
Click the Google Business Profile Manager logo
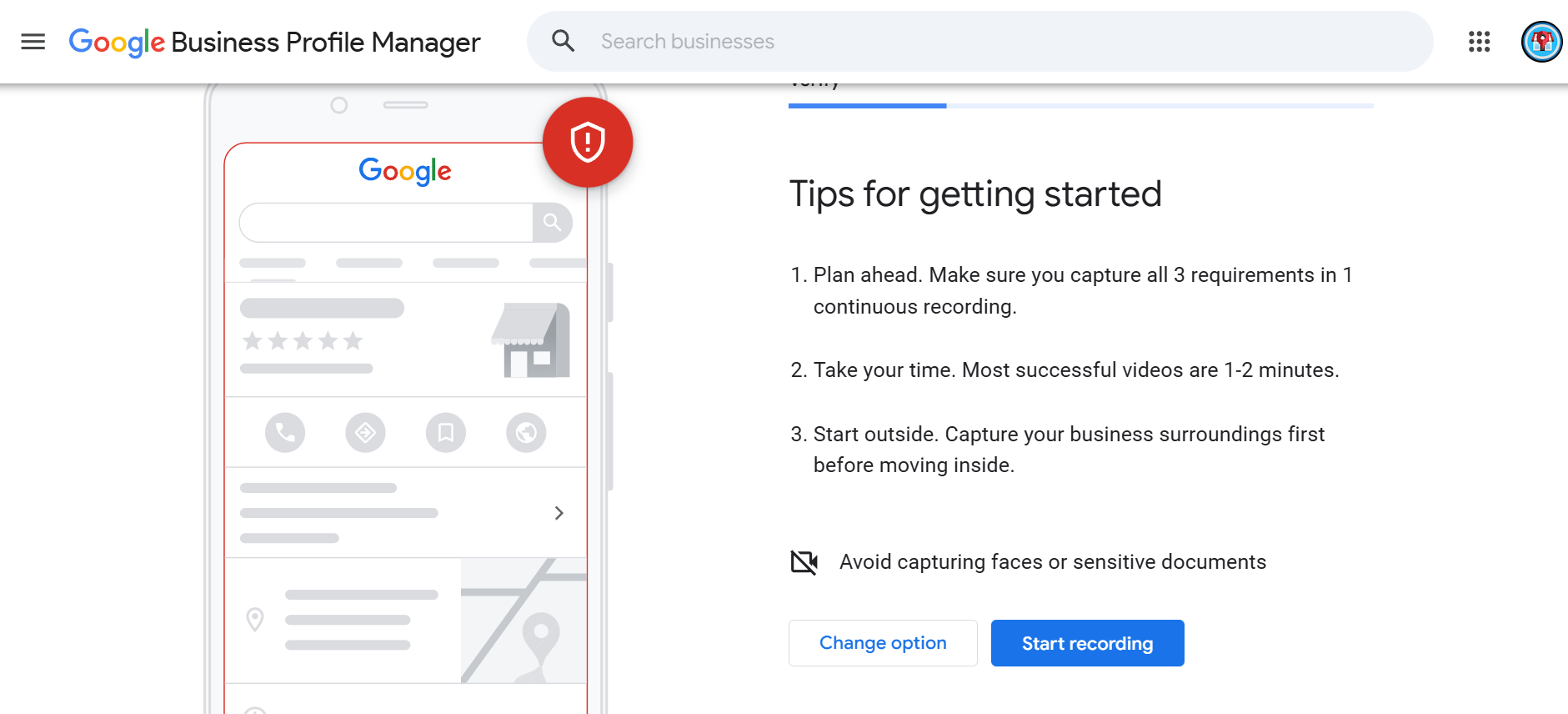[x=274, y=42]
